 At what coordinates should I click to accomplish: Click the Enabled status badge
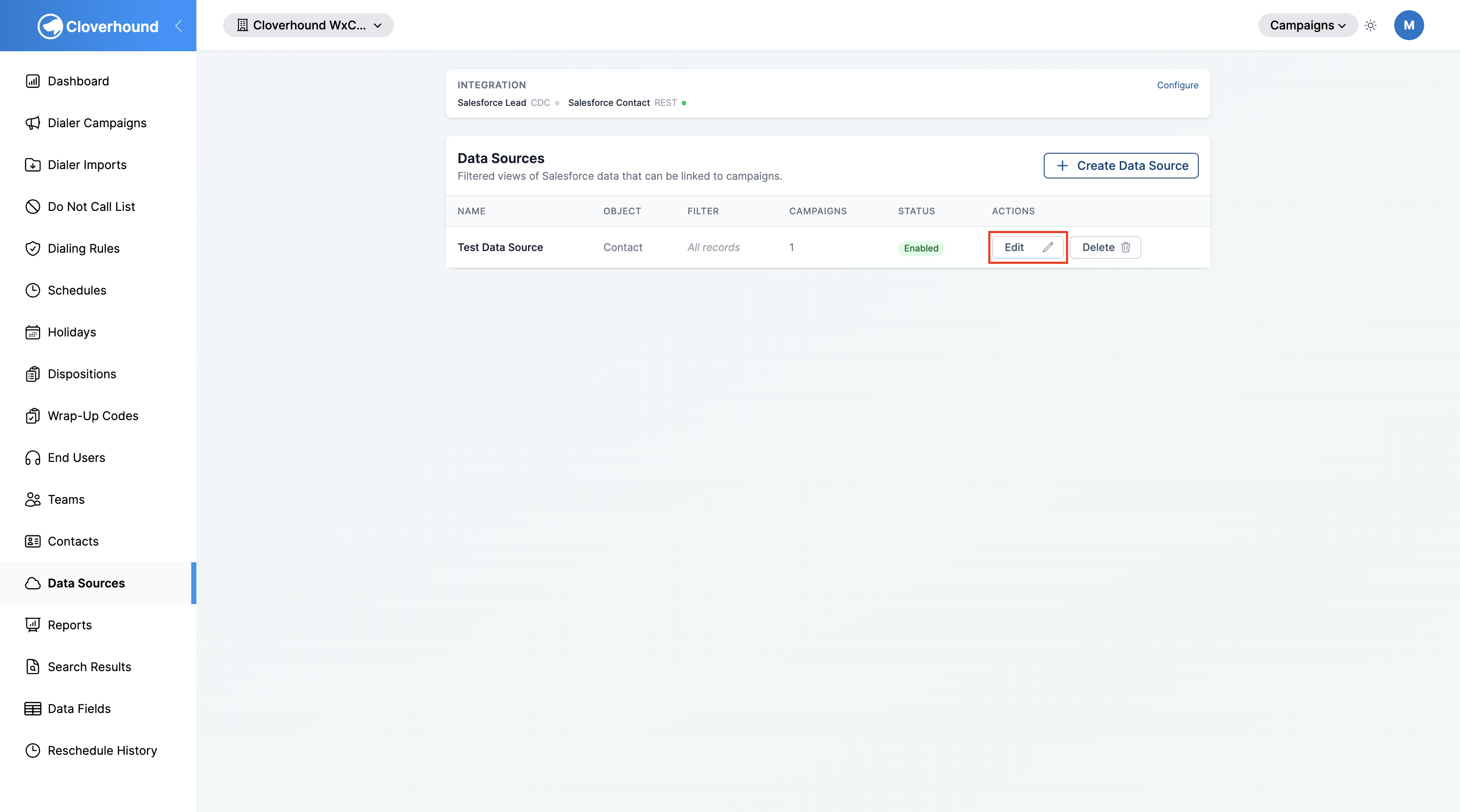[921, 248]
